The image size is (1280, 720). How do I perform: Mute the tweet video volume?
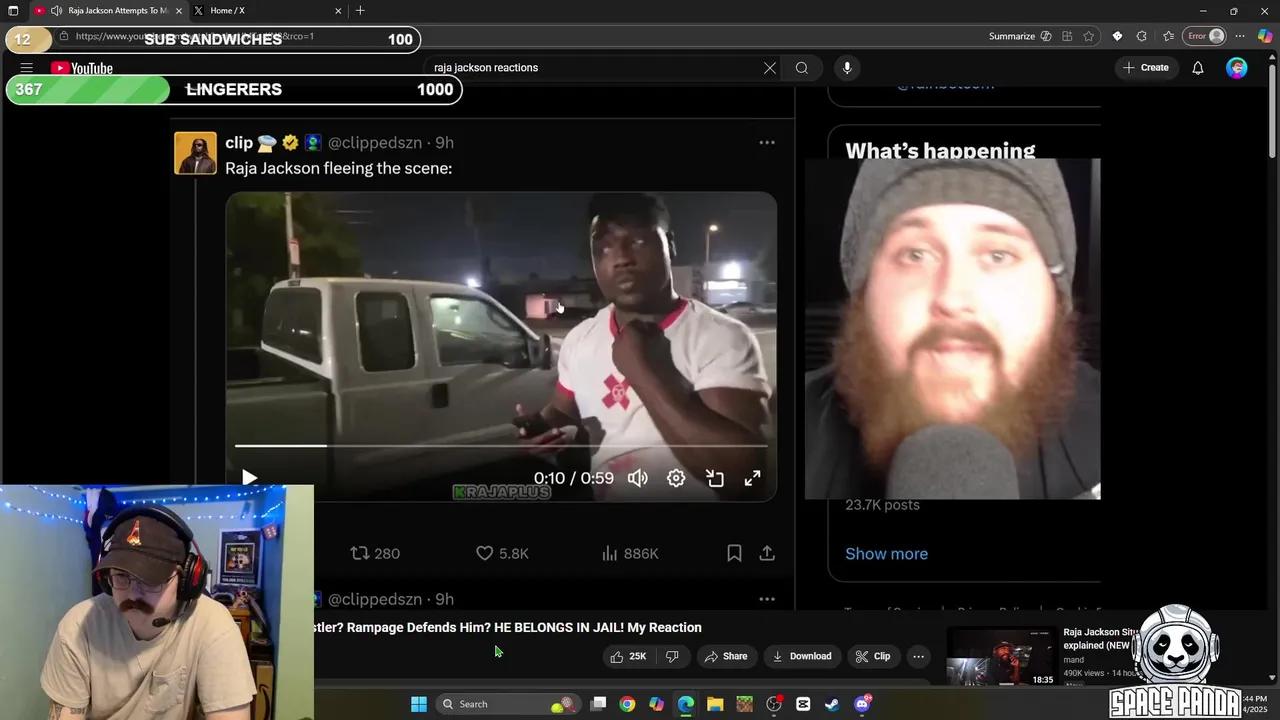coord(637,478)
